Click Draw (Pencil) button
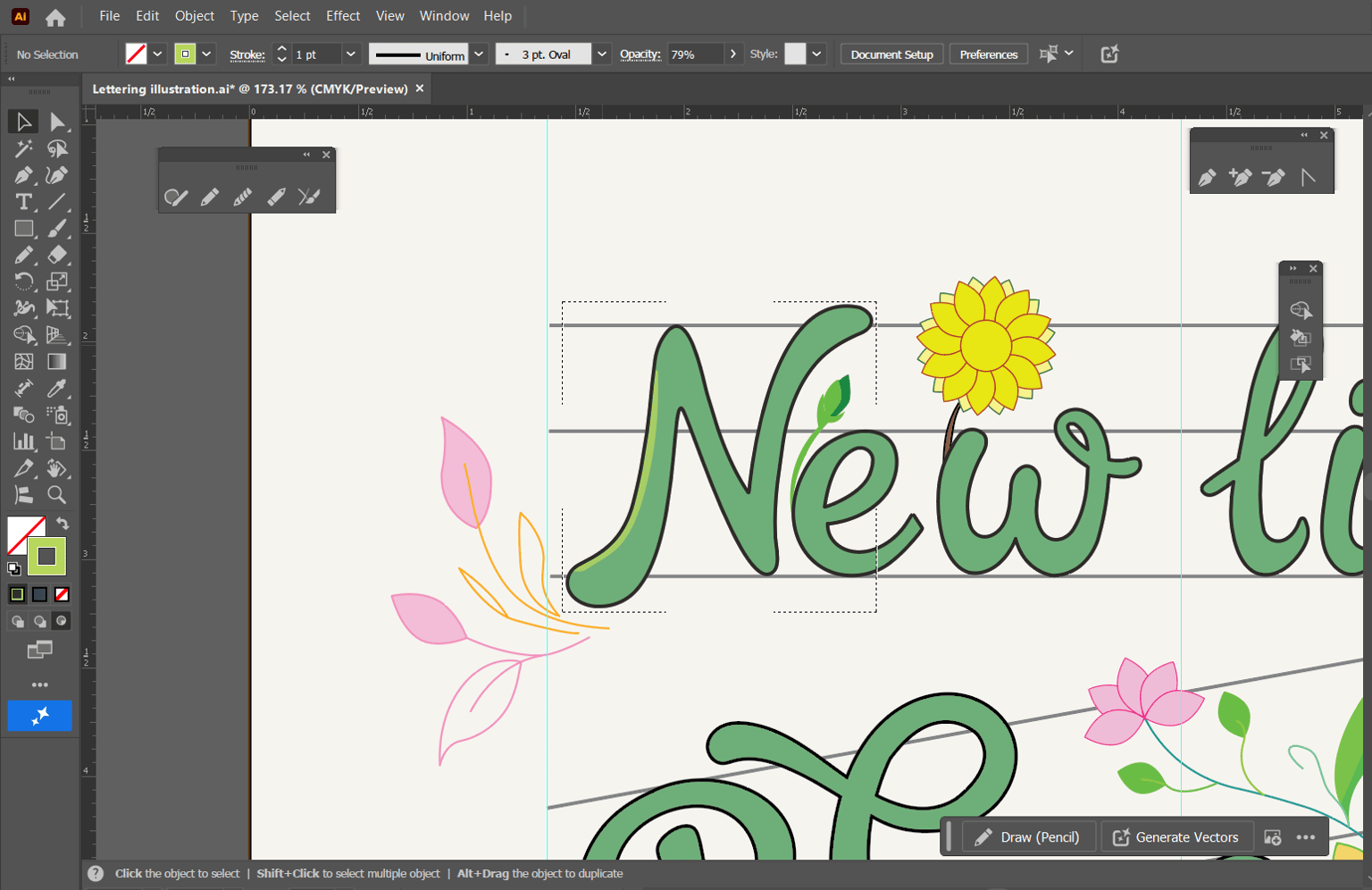Image resolution: width=1372 pixels, height=890 pixels. pos(1029,837)
